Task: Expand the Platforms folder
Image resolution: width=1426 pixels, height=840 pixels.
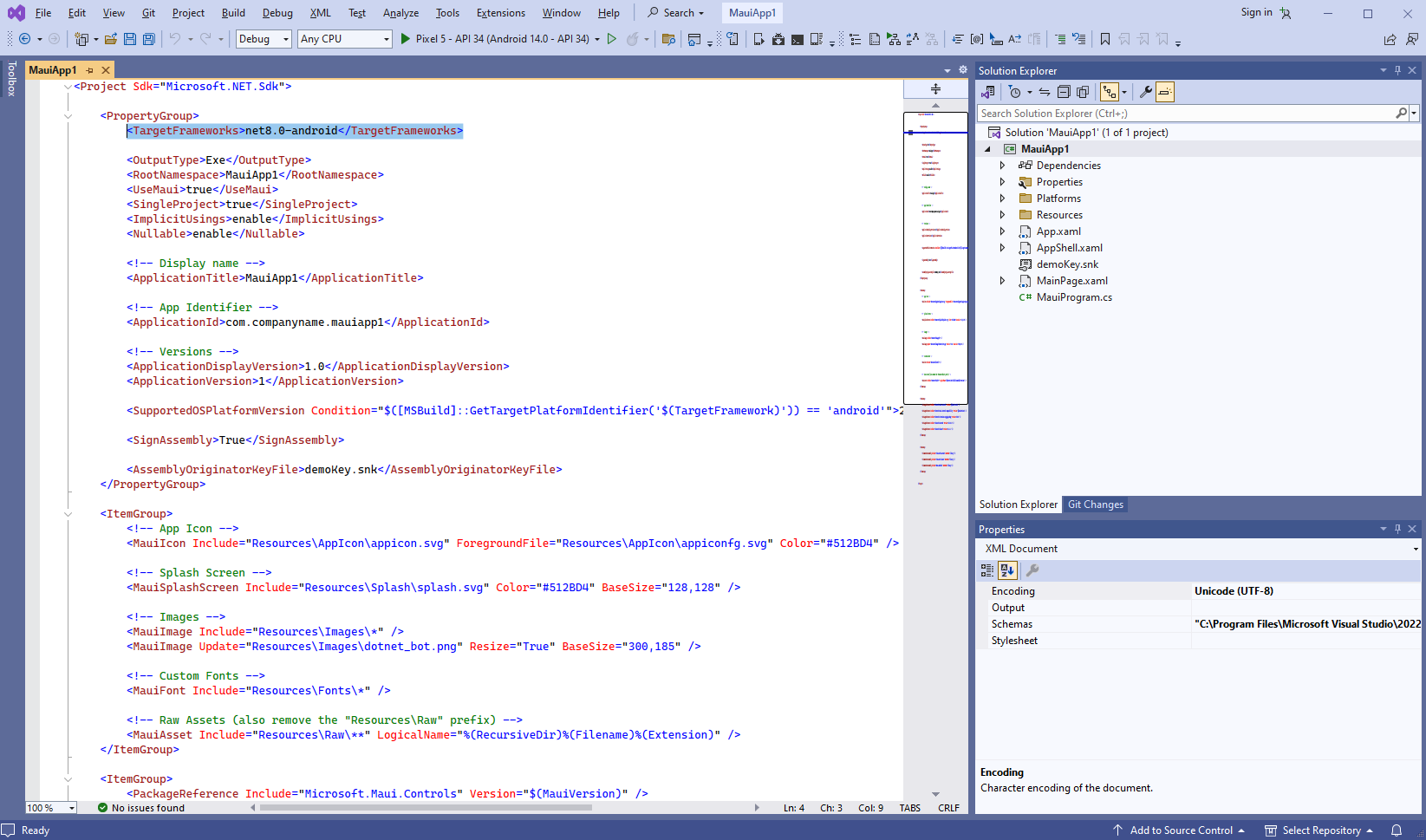Action: pyautogui.click(x=1003, y=199)
